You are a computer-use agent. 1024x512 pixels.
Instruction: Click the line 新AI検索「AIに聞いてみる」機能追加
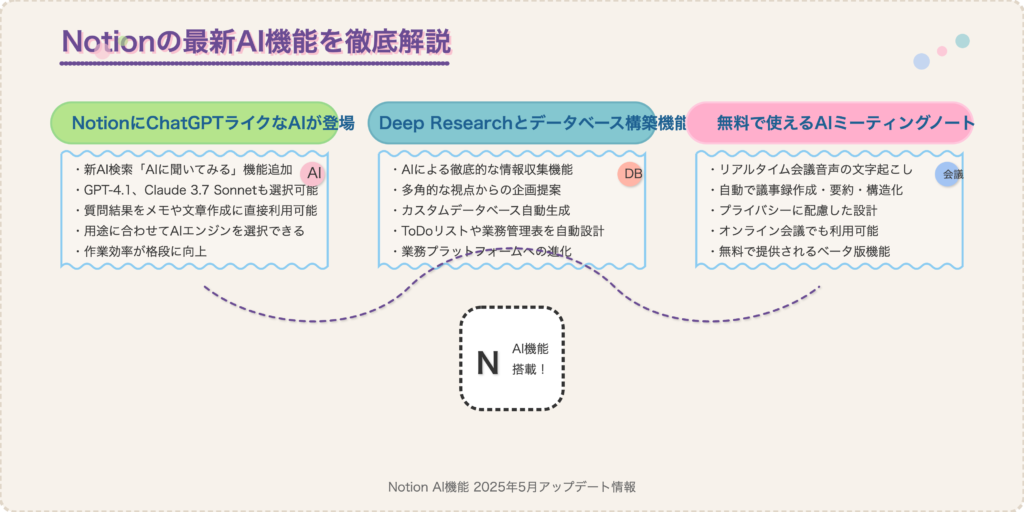point(184,170)
